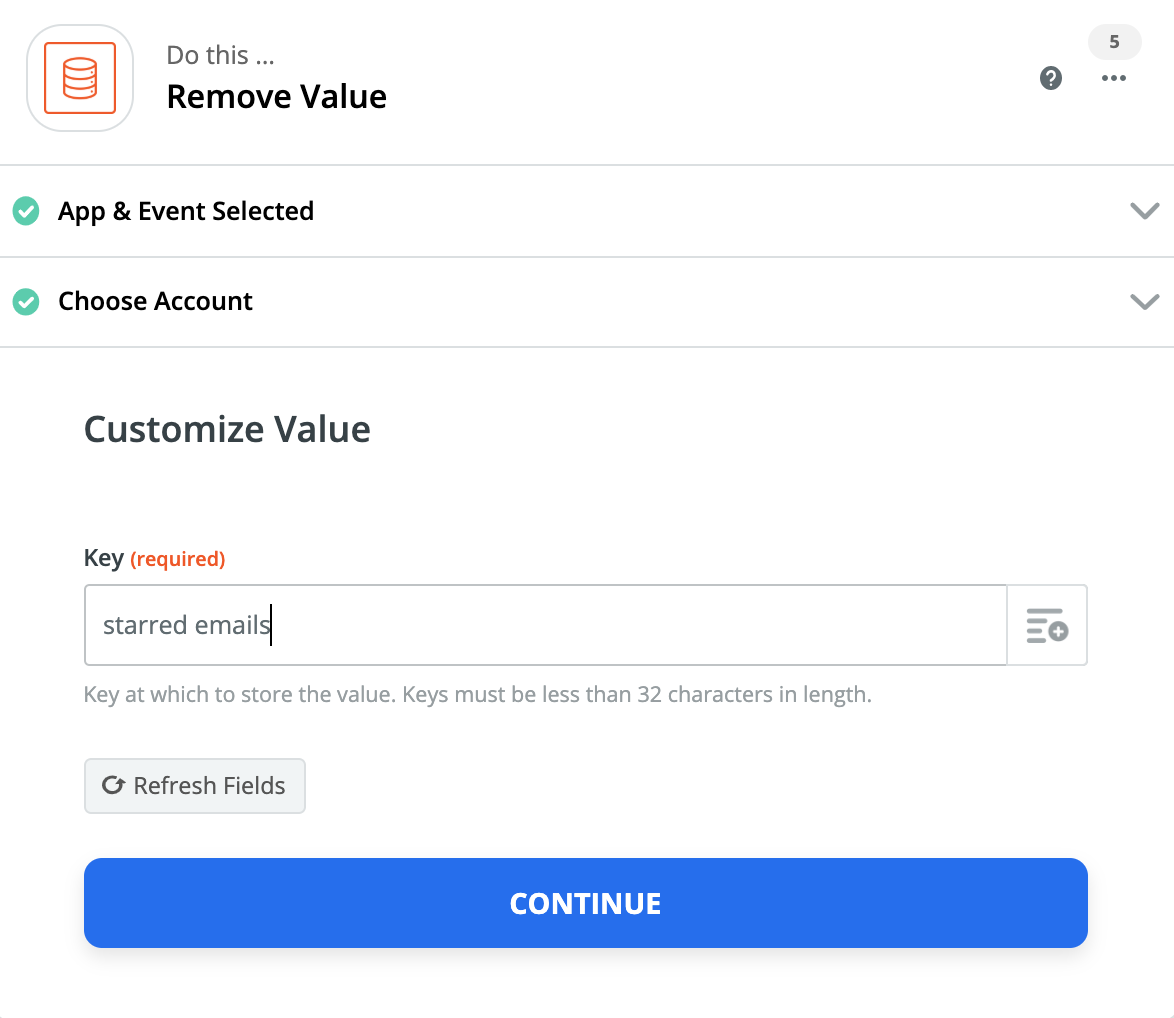Open the Choose Account section title
The width and height of the screenshot is (1174, 1018).
[155, 301]
